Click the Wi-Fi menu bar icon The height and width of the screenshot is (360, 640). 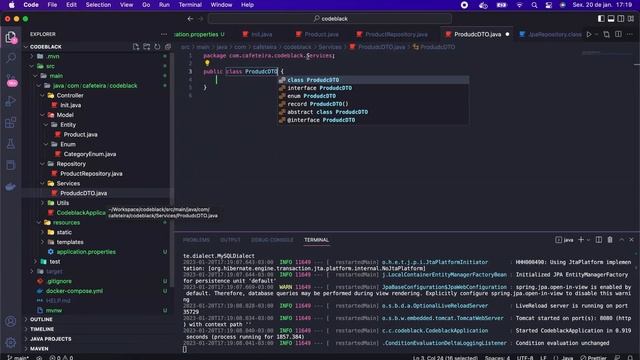point(519,5)
